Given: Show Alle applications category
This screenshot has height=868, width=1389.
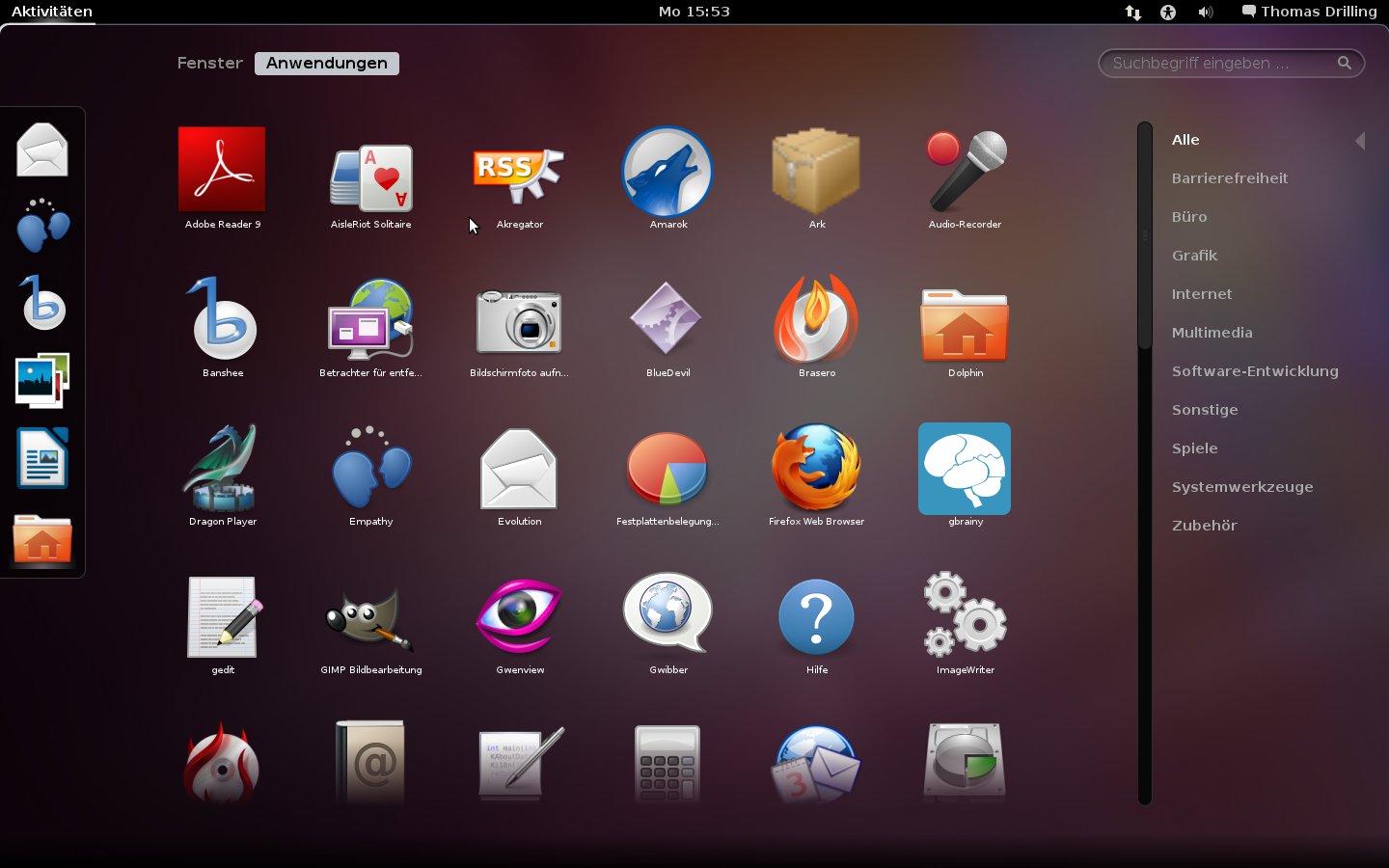Looking at the screenshot, I should pos(1185,140).
